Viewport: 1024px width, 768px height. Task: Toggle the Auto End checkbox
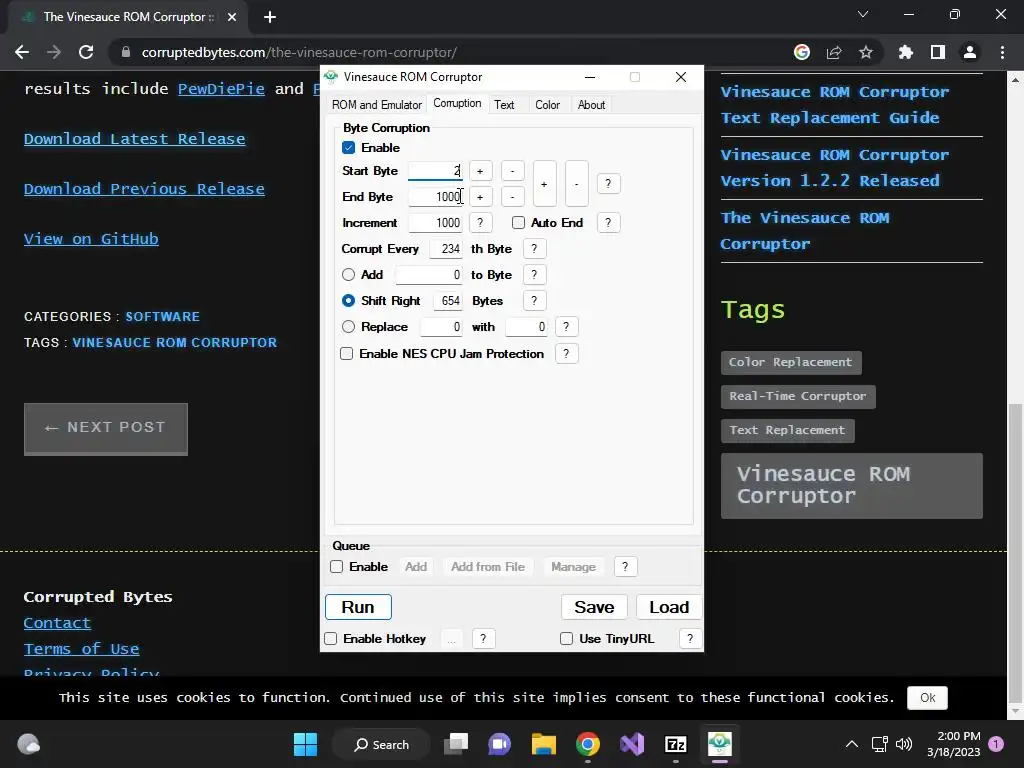519,223
